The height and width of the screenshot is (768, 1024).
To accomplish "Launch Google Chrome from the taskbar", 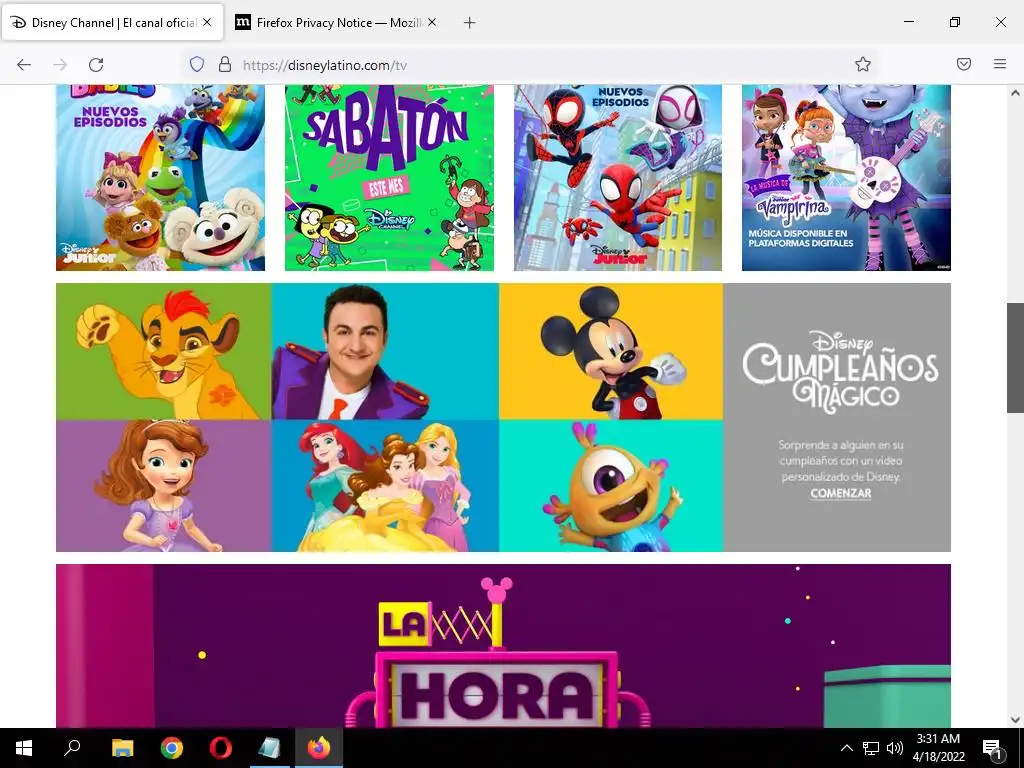I will [x=172, y=748].
